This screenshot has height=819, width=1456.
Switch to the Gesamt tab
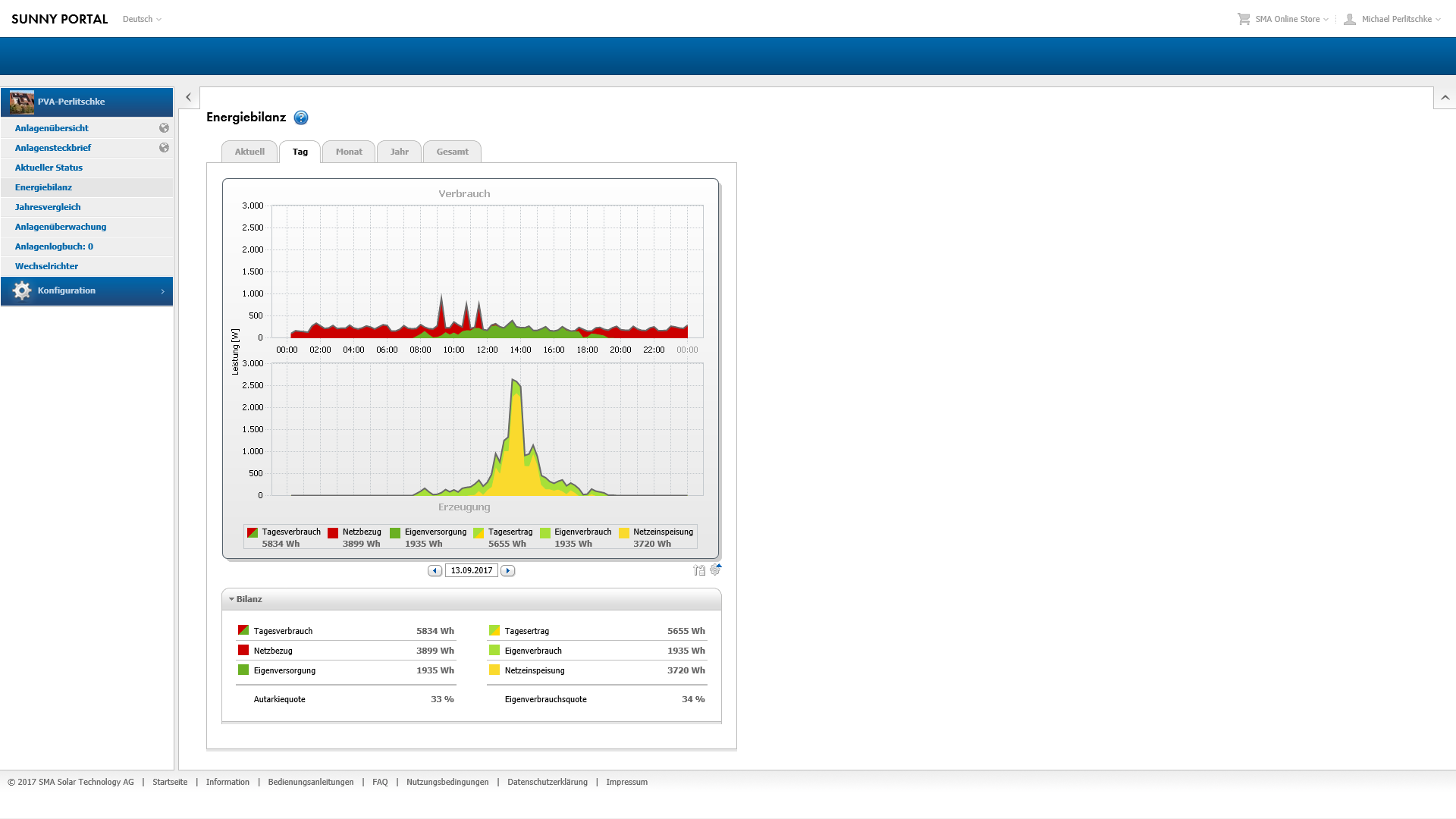click(x=452, y=152)
